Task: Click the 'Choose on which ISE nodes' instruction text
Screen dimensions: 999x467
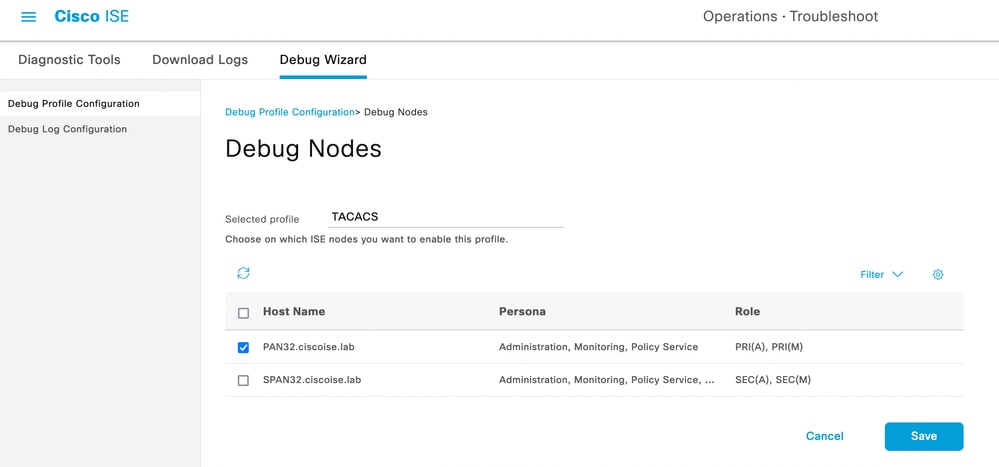Action: (366, 241)
